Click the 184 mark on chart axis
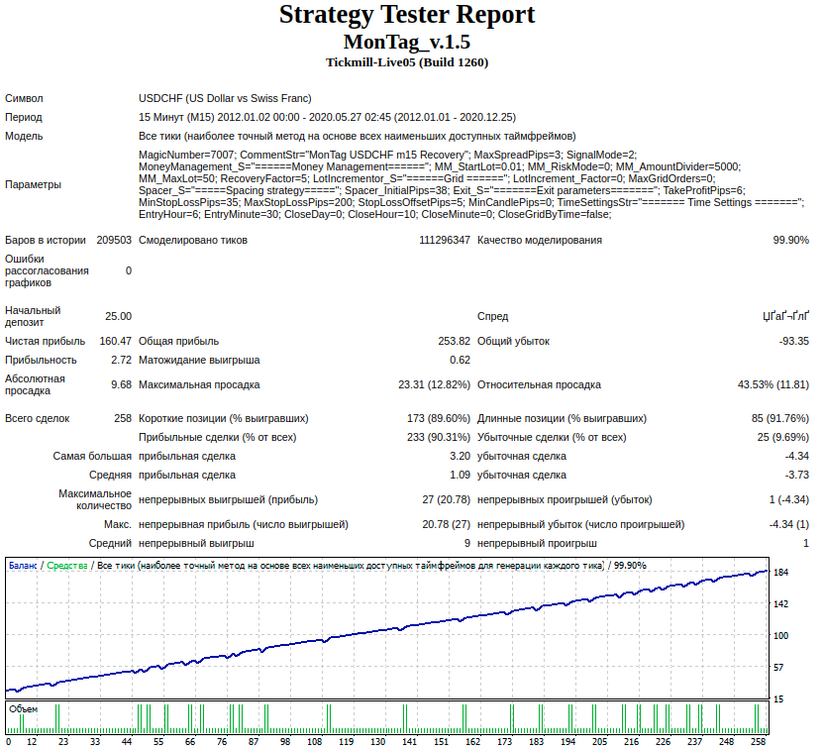The width and height of the screenshot is (824, 750). click(781, 572)
